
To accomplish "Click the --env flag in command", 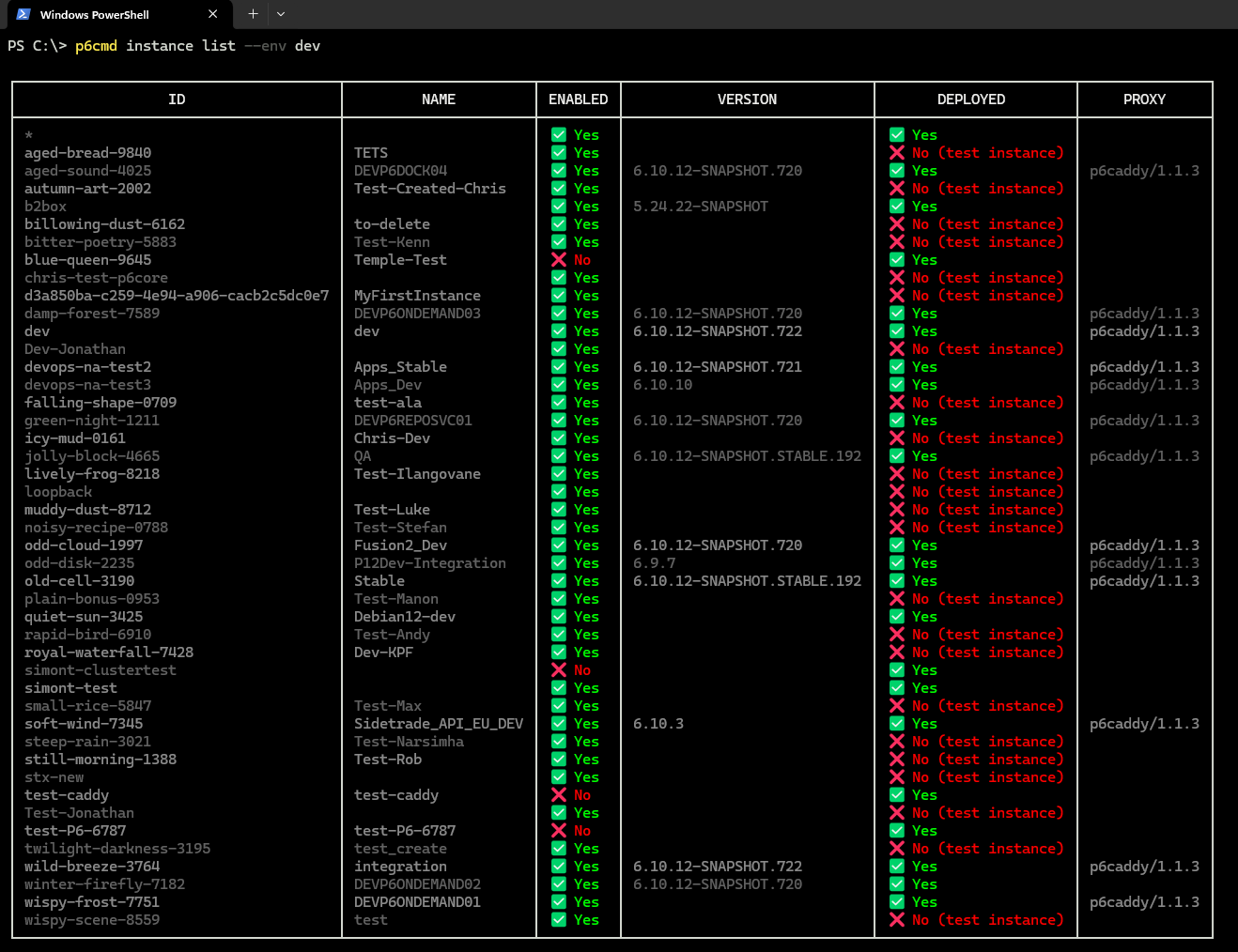I will (x=265, y=46).
